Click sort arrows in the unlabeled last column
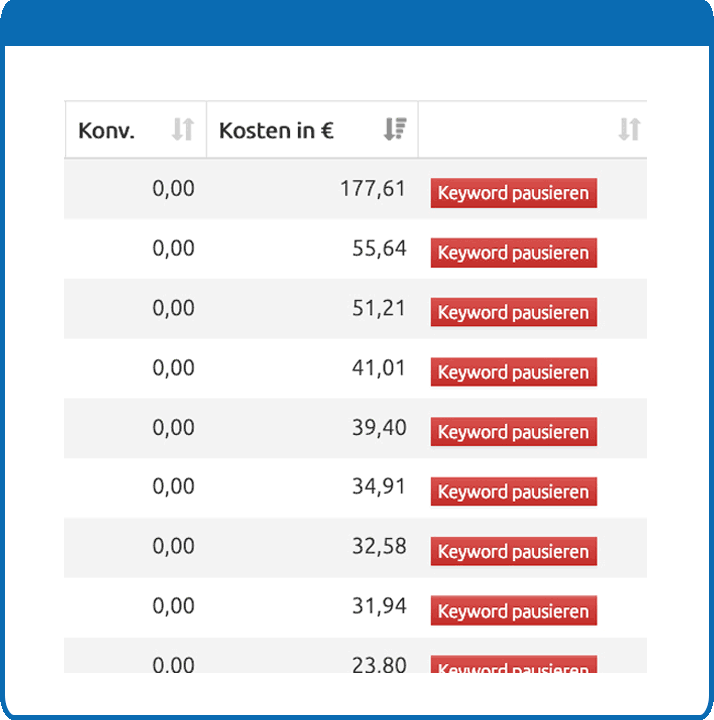The height and width of the screenshot is (720, 714). tap(630, 129)
